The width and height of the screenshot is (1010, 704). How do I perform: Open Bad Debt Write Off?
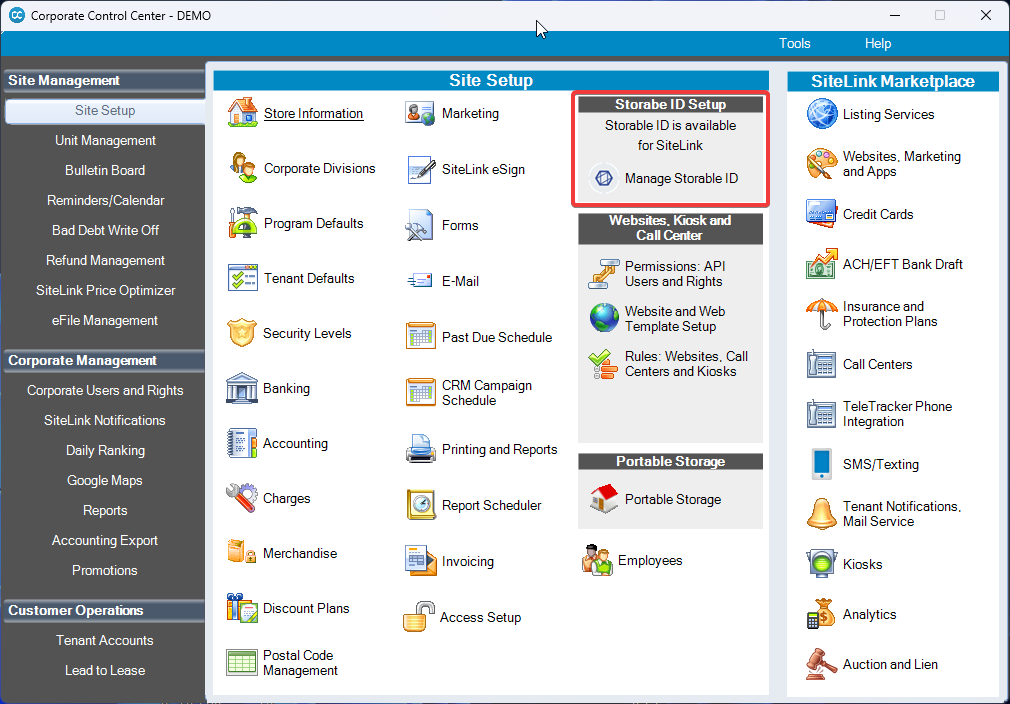click(105, 230)
